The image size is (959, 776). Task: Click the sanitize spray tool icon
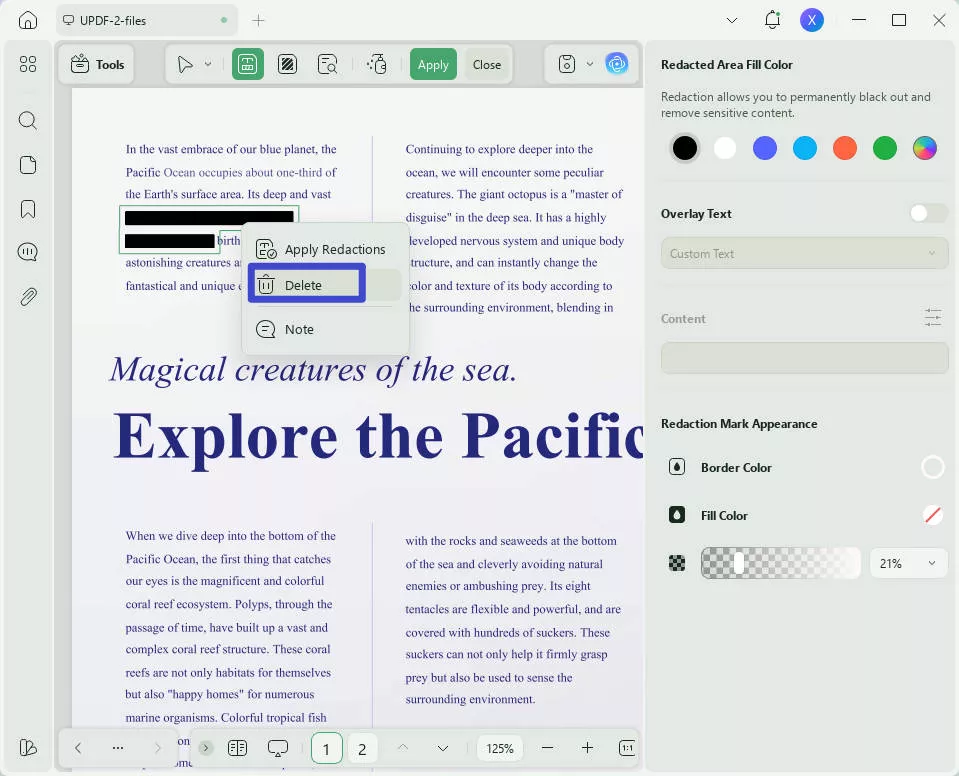(377, 64)
